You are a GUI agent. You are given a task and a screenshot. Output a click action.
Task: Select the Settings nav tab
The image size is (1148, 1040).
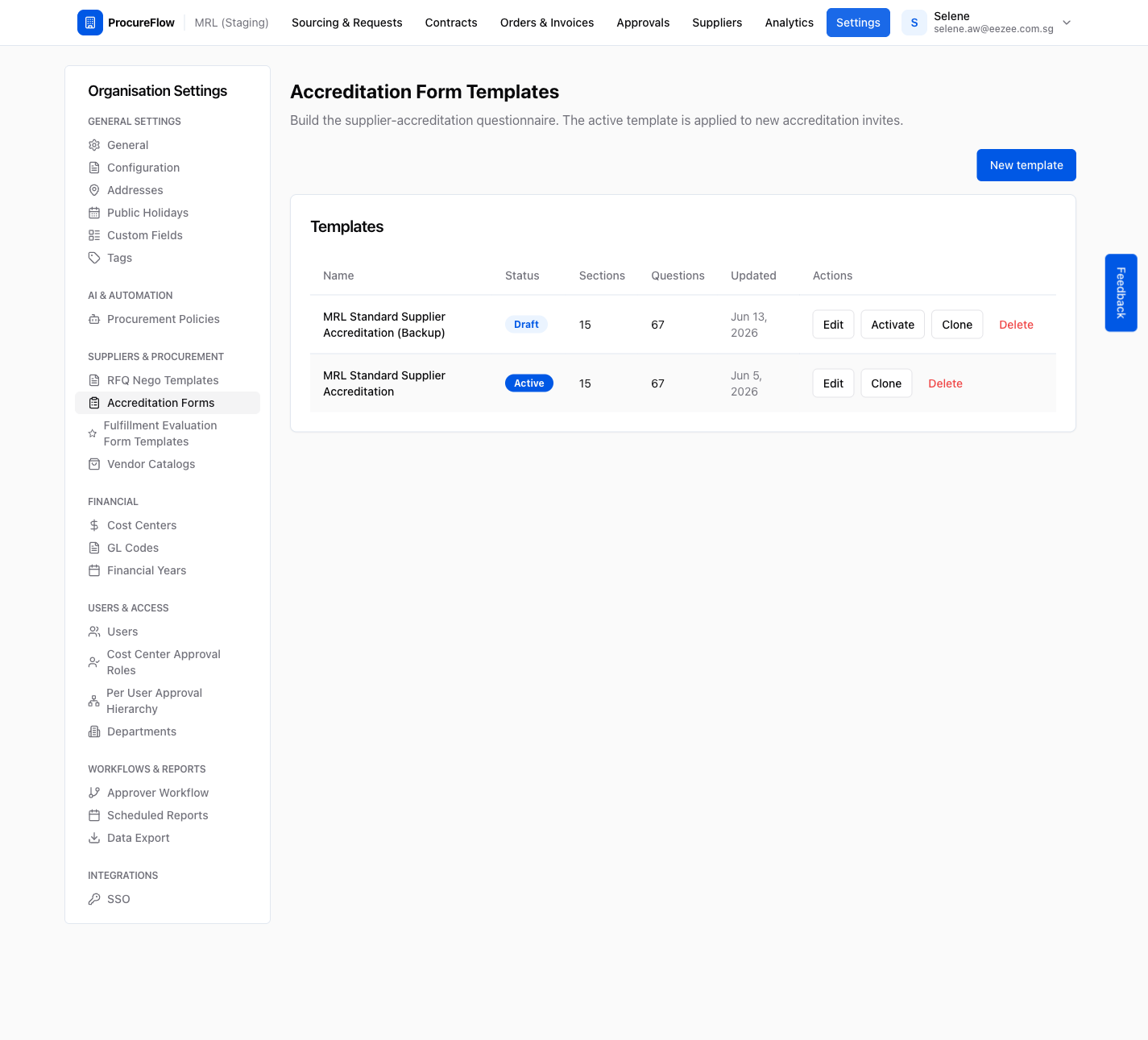[x=858, y=23]
